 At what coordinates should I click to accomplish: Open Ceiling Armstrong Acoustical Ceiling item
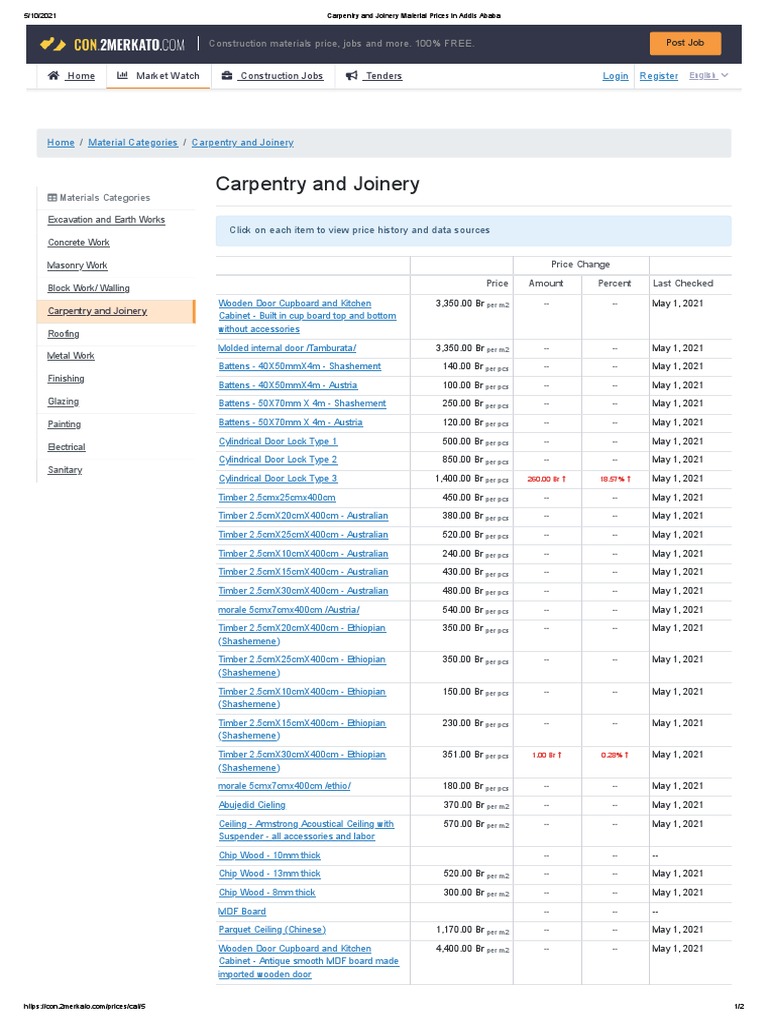tap(306, 830)
